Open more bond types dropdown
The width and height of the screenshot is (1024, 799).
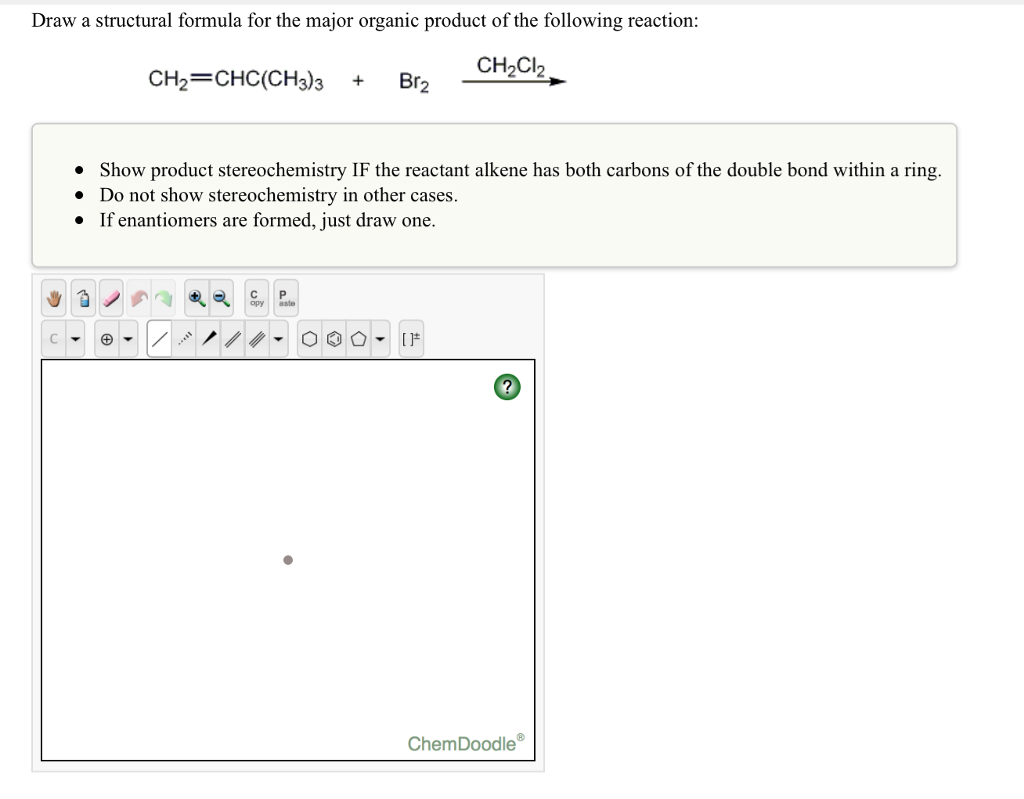point(279,338)
